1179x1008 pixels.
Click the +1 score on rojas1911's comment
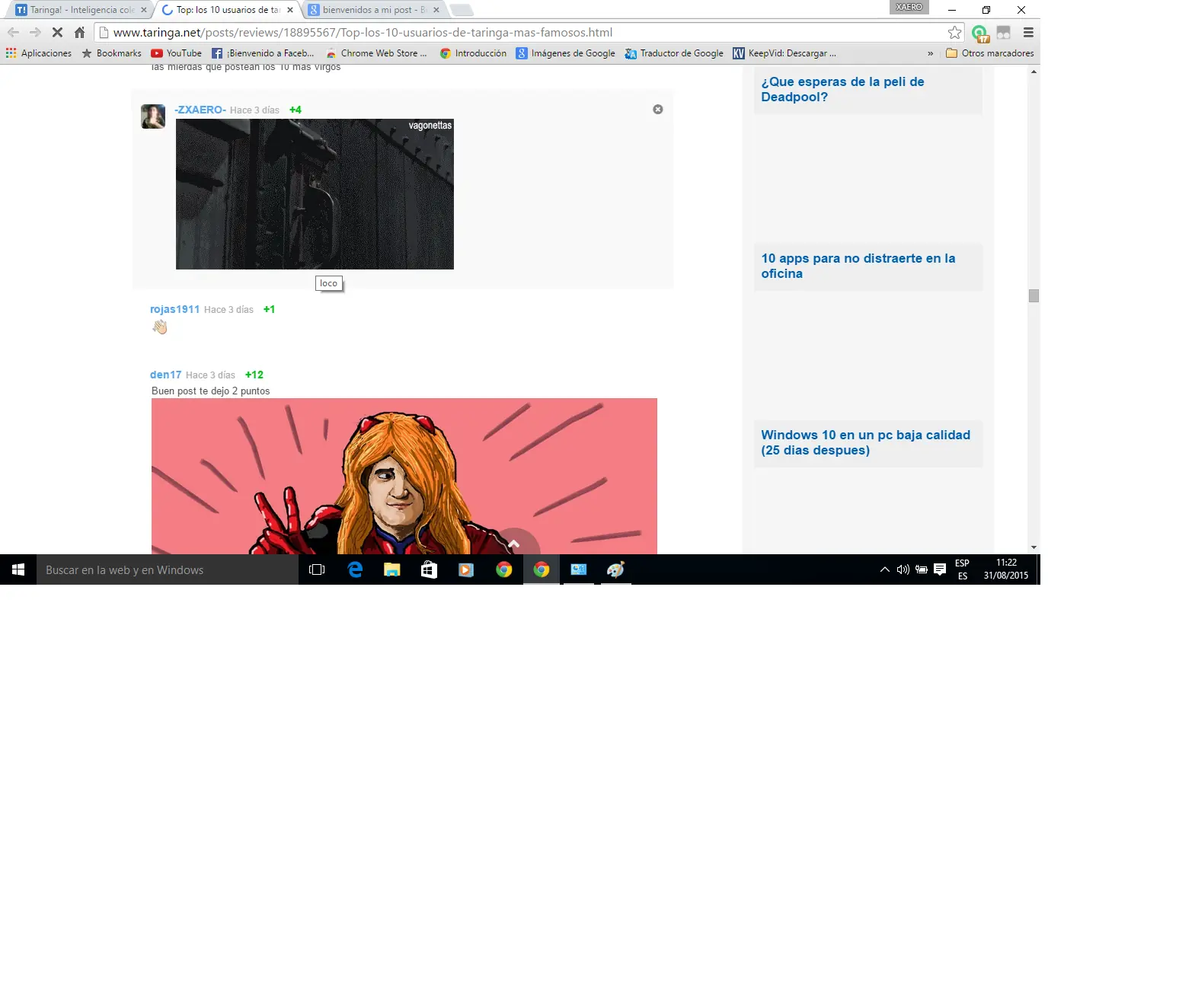(x=269, y=309)
